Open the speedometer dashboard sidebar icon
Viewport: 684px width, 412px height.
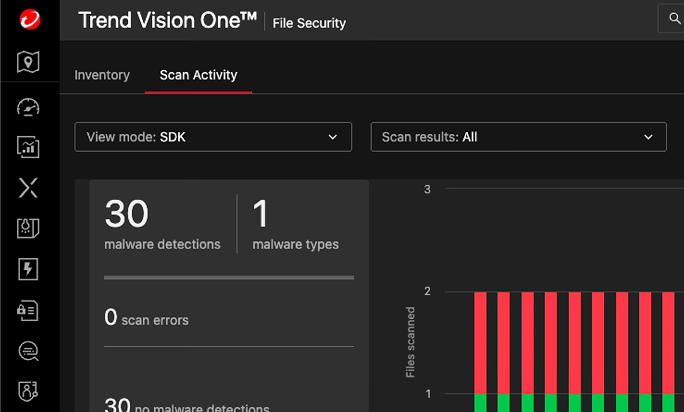[29, 107]
